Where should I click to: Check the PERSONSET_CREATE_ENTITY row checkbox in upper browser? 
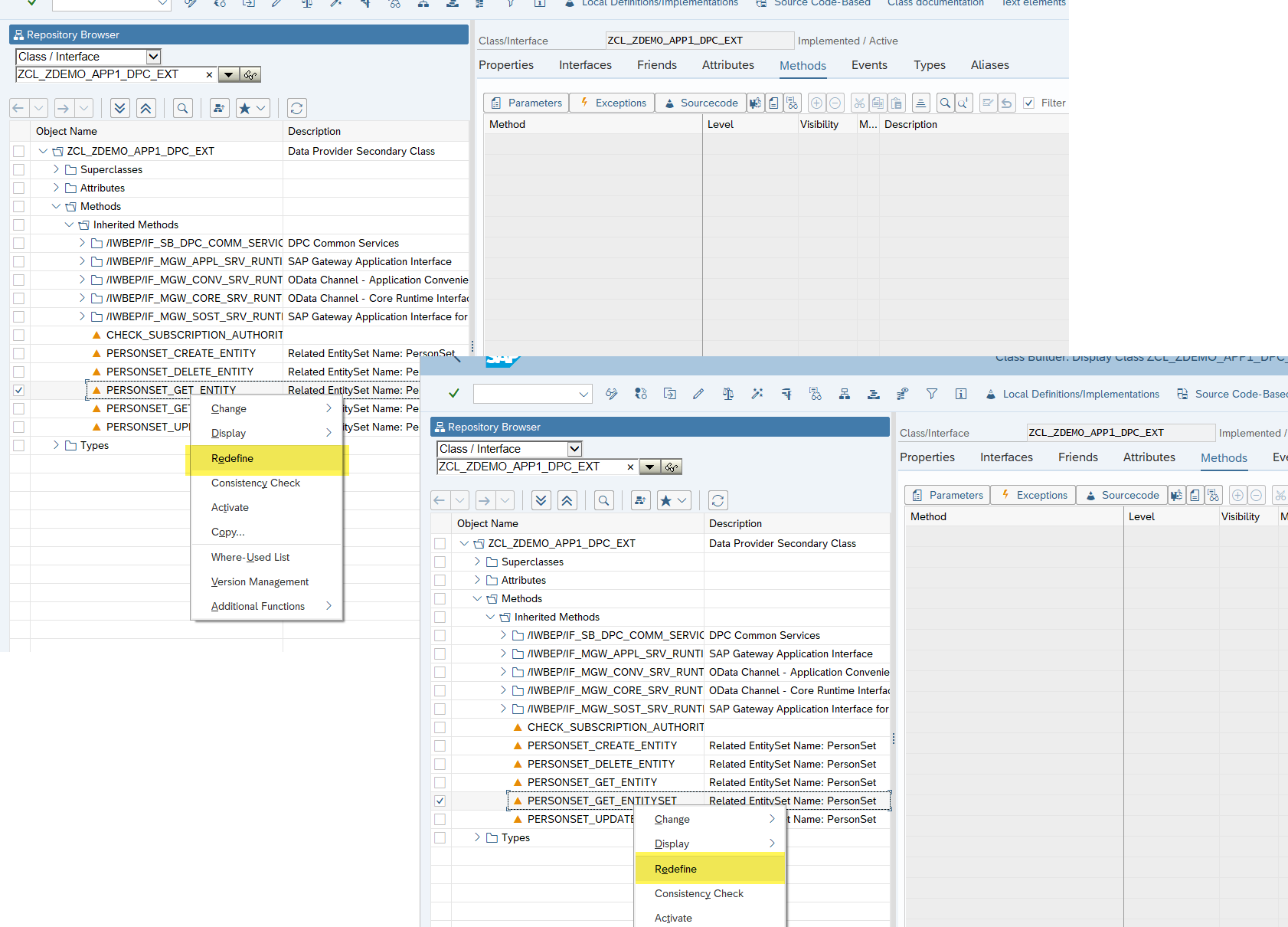coord(18,353)
